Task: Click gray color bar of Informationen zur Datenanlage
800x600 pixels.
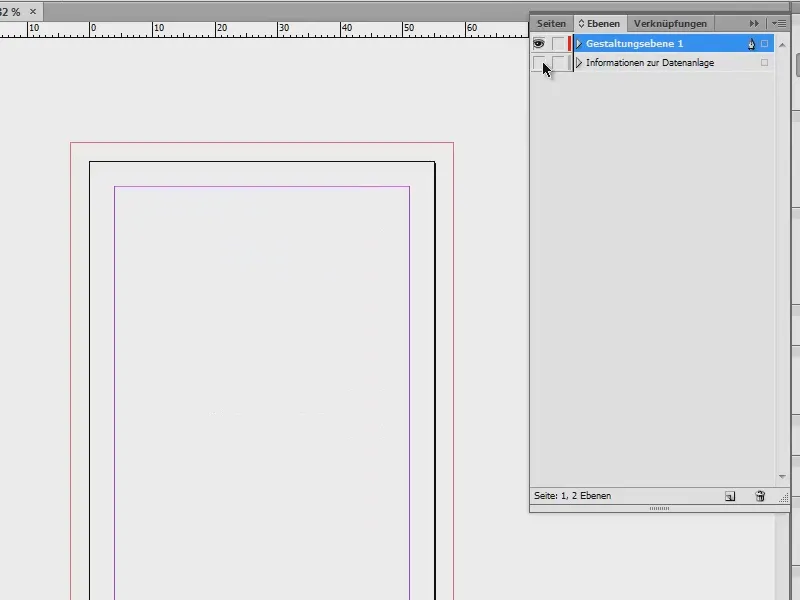Action: (x=569, y=63)
